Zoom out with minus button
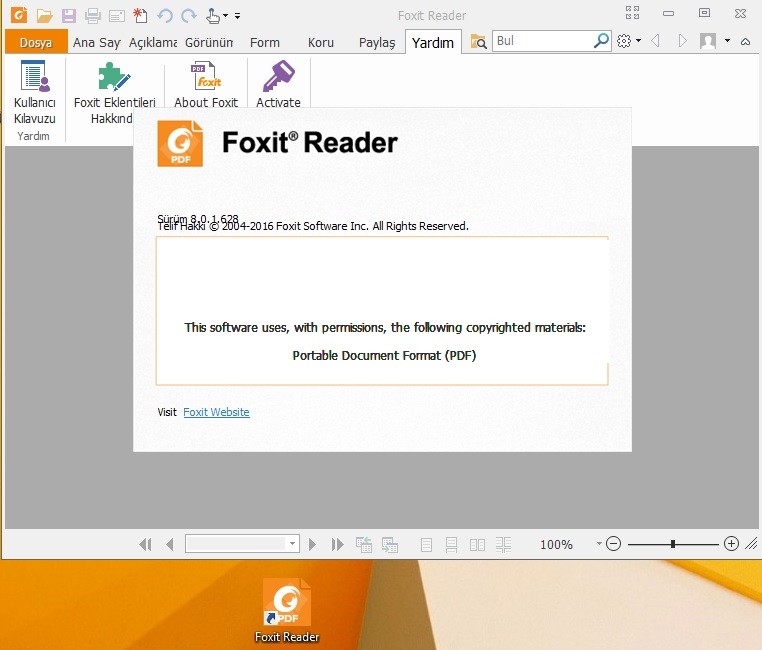This screenshot has height=650, width=762. point(613,544)
